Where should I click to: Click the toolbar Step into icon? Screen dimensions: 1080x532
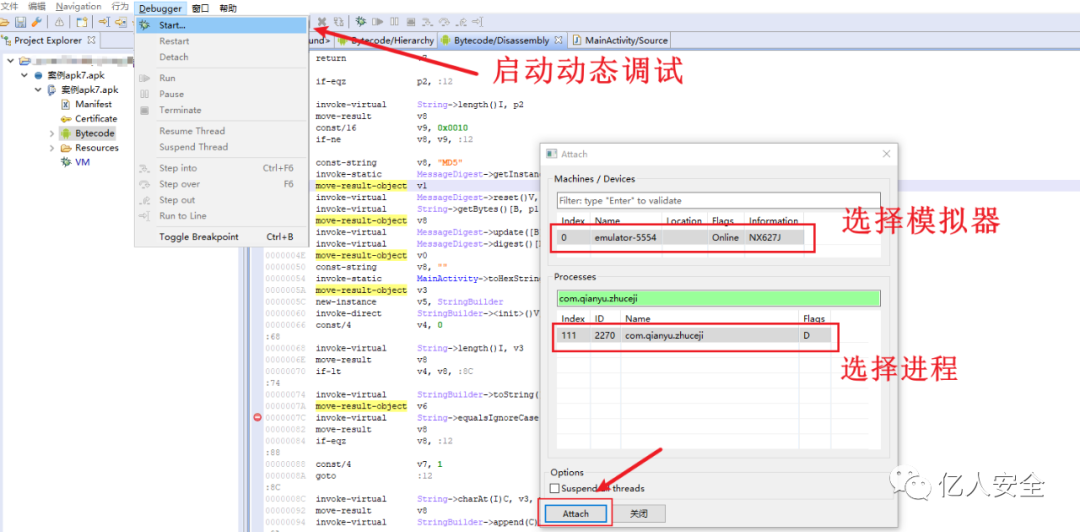428,21
